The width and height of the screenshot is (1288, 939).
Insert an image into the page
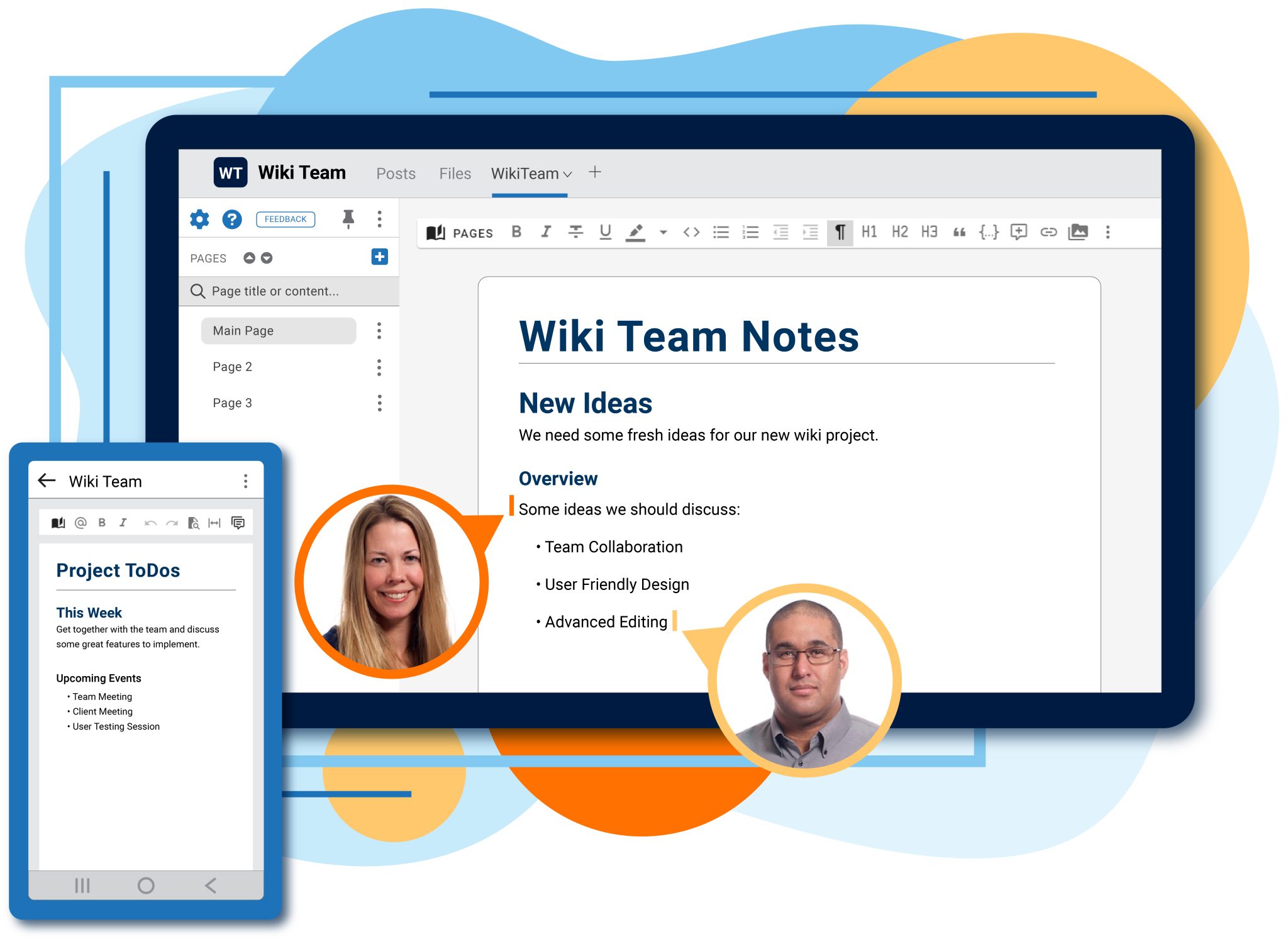[x=1078, y=232]
